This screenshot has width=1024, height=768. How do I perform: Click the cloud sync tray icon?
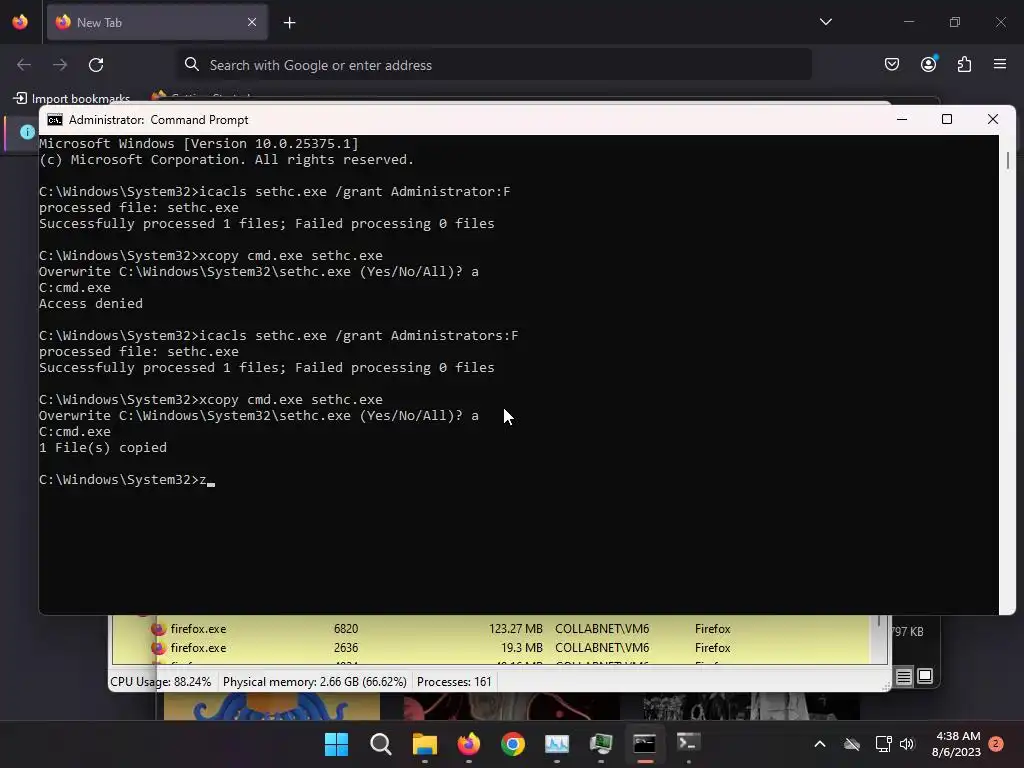(x=852, y=744)
